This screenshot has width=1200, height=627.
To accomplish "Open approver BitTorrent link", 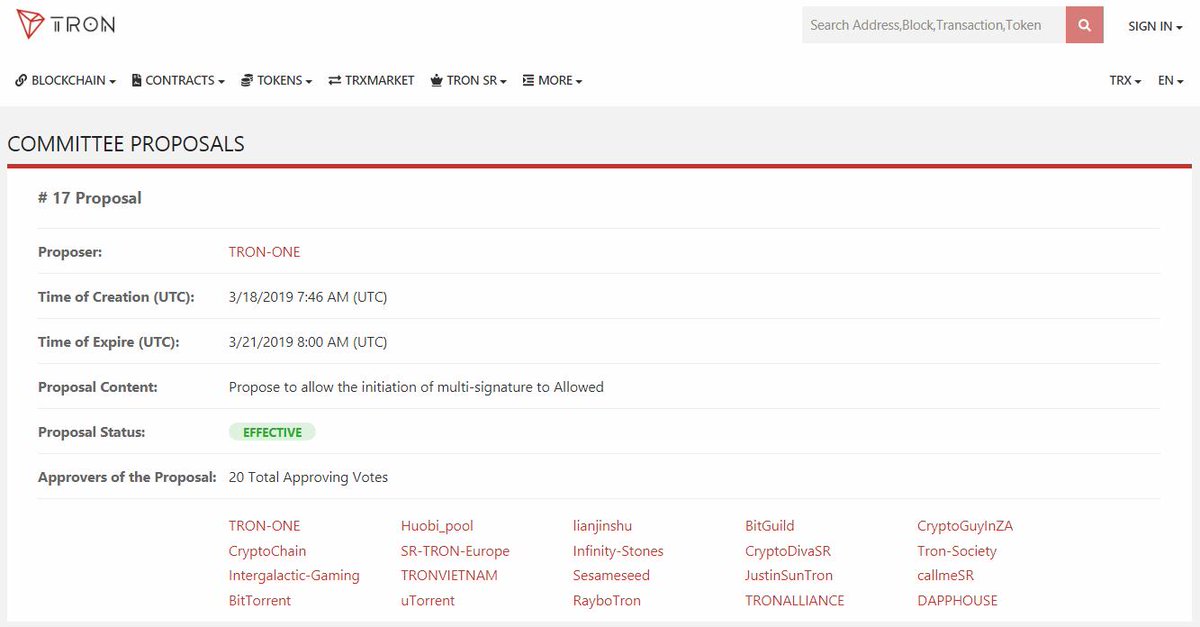I will pos(260,601).
